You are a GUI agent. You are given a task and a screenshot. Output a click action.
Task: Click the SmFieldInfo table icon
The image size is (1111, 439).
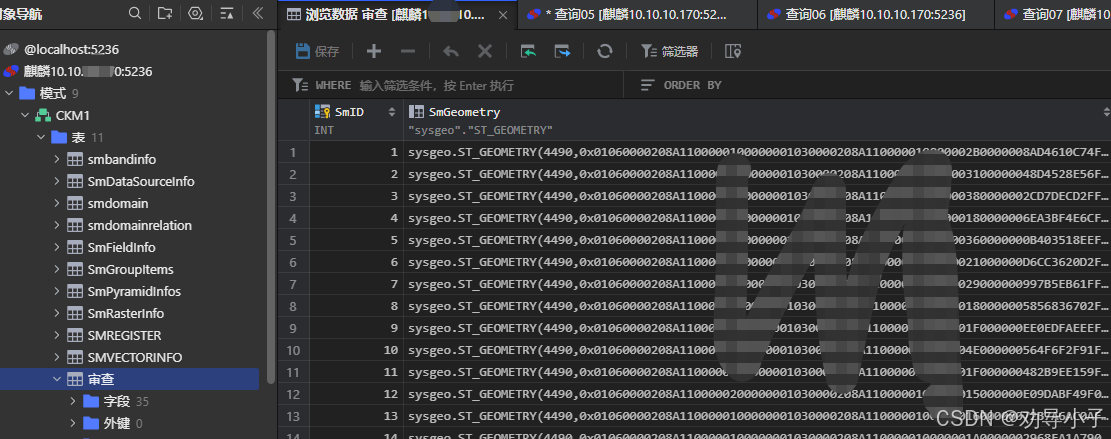[x=74, y=247]
